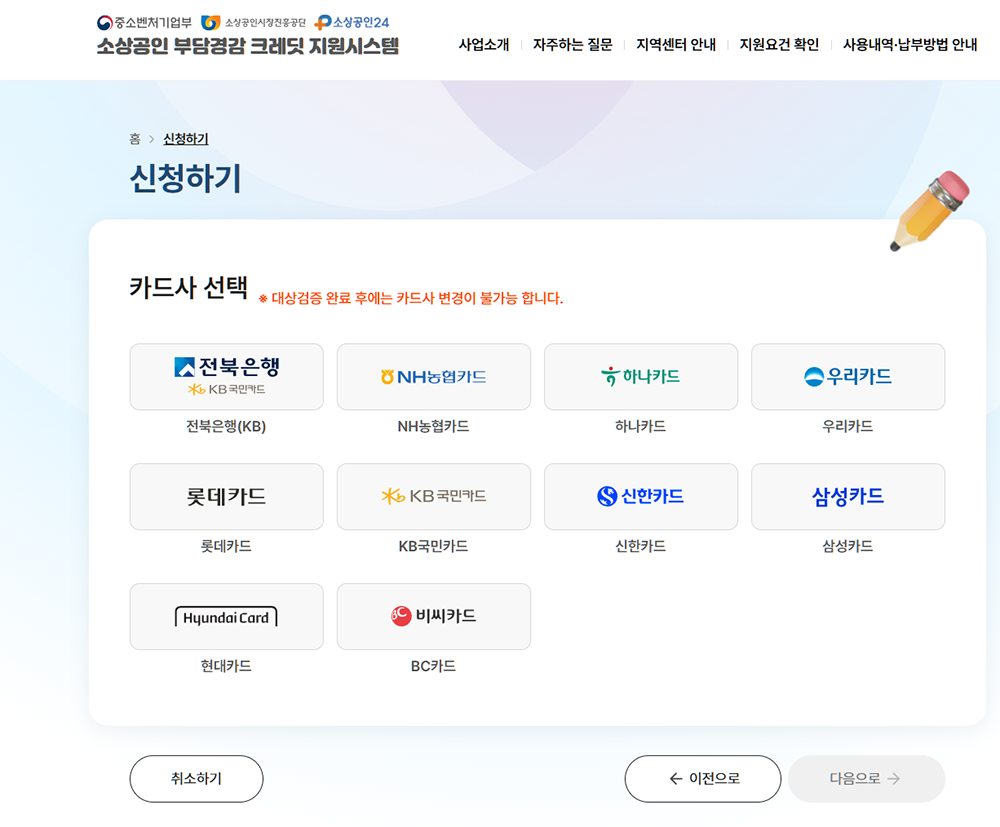Select the 비씨카드 (BC카드) logo tile
Viewport: 1000px width, 827px height.
point(433,617)
